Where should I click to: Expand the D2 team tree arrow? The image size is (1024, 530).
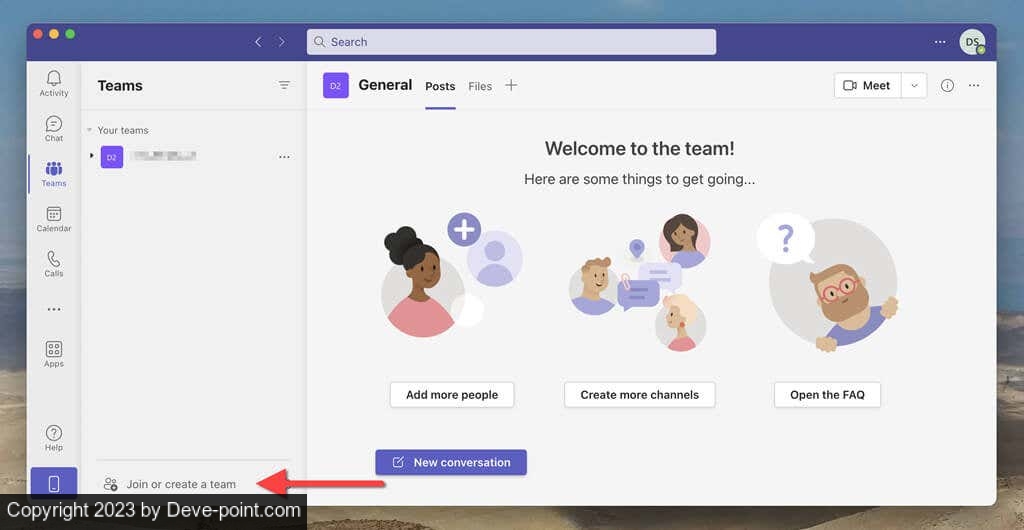[92, 156]
